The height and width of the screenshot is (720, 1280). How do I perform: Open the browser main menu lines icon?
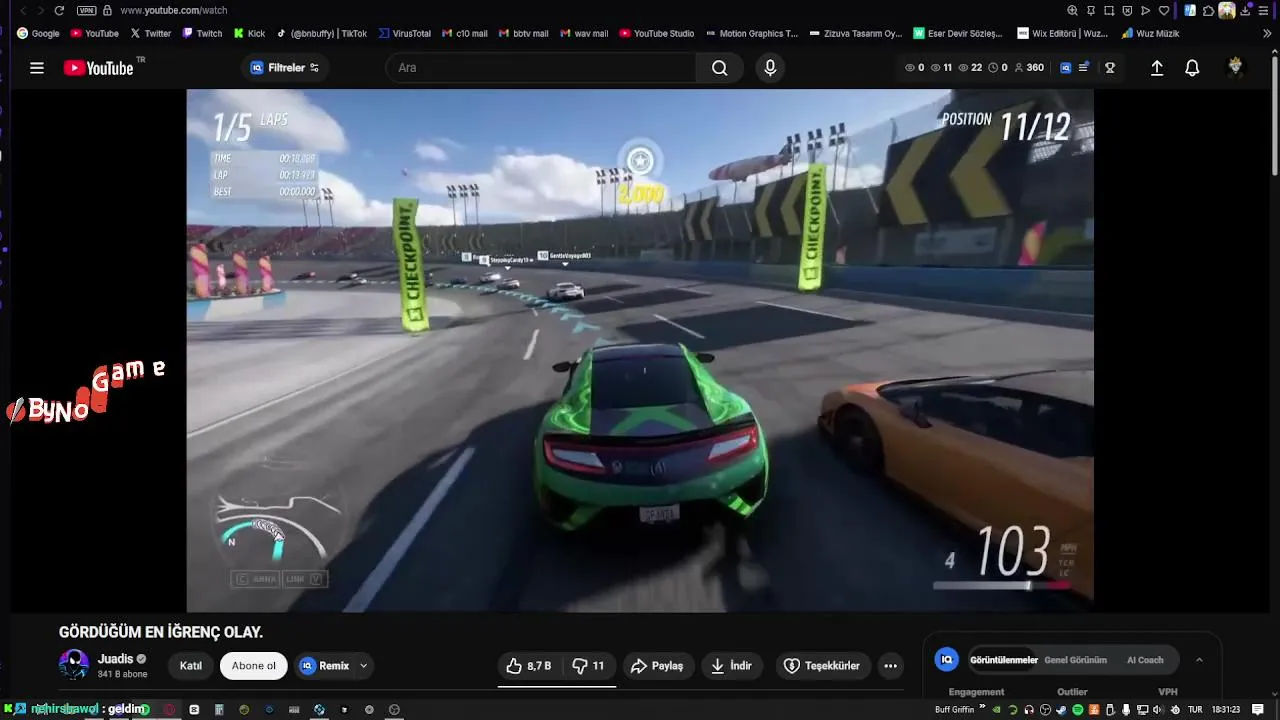[x=1264, y=10]
